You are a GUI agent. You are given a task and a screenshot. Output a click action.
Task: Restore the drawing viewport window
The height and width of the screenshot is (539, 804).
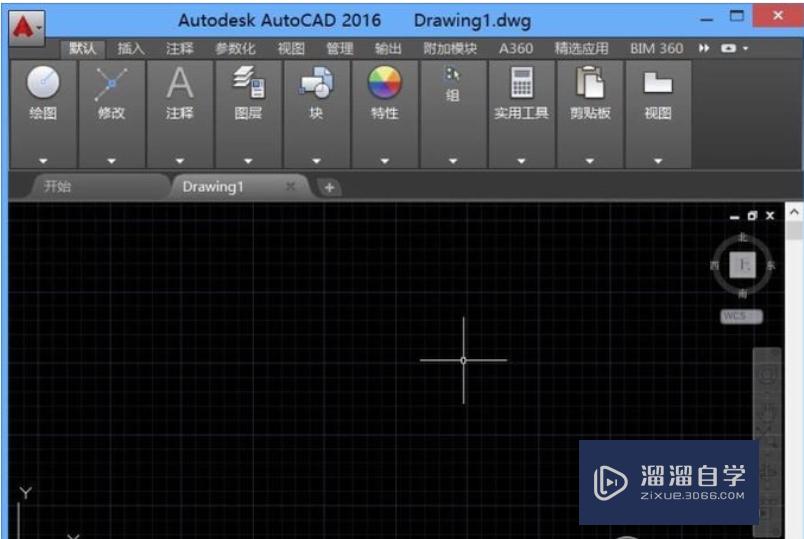coord(752,216)
